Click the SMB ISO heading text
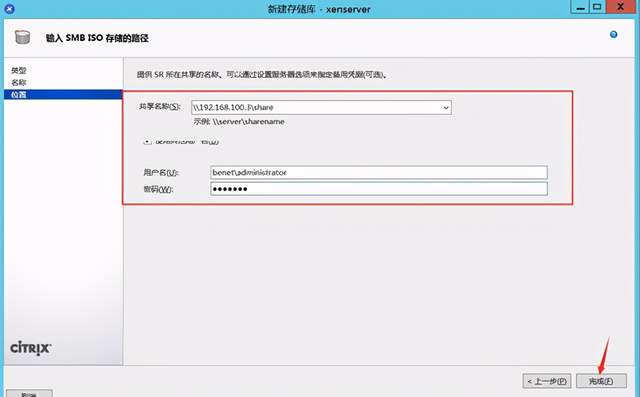The image size is (640, 397). (x=97, y=38)
